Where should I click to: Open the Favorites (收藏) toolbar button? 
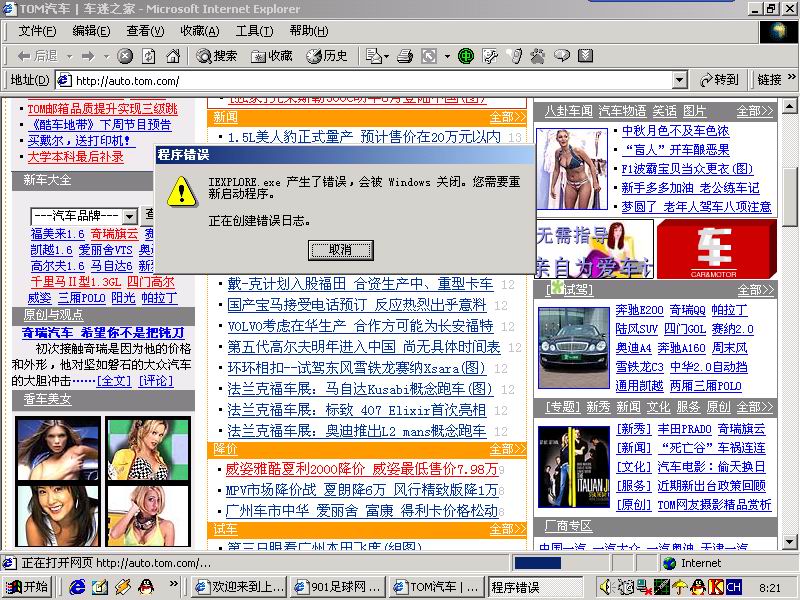[x=272, y=56]
